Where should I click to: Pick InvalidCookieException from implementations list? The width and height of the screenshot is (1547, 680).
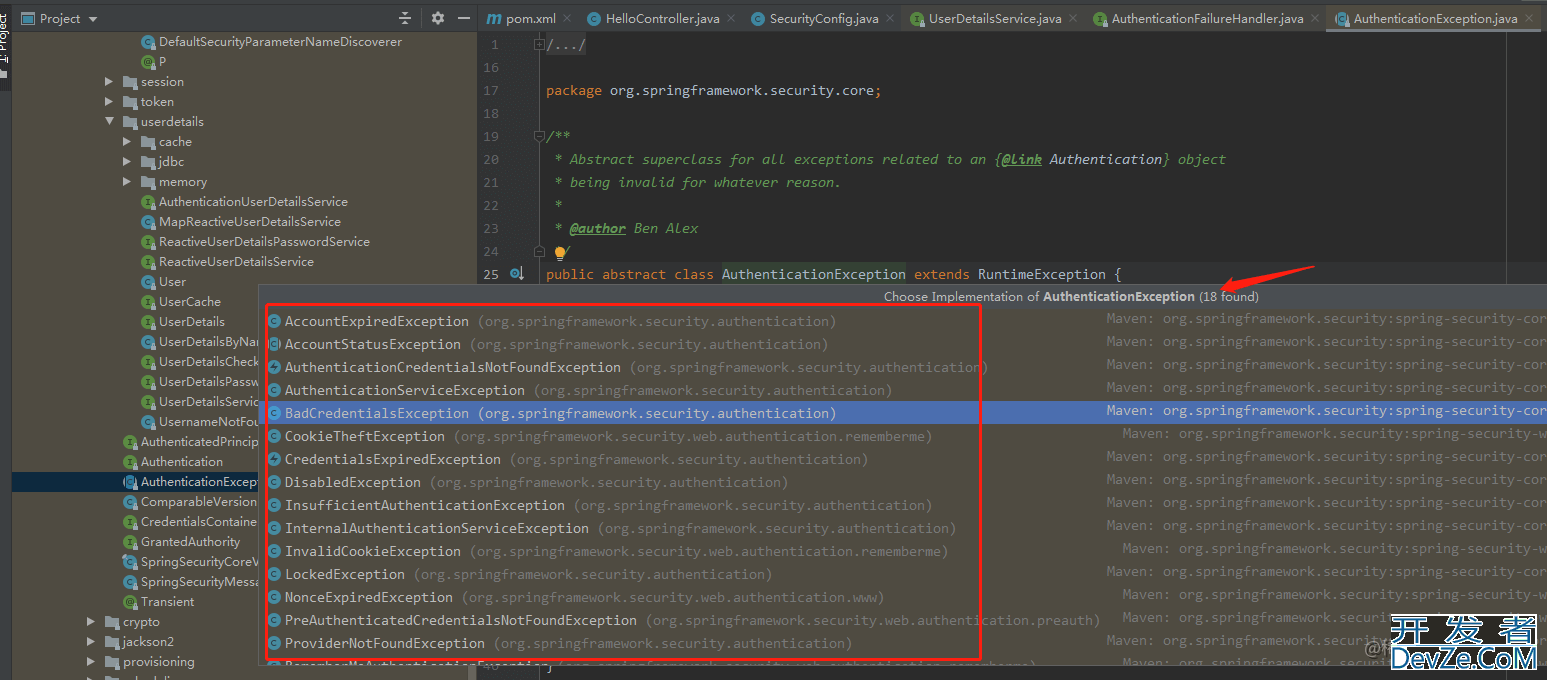click(902, 552)
